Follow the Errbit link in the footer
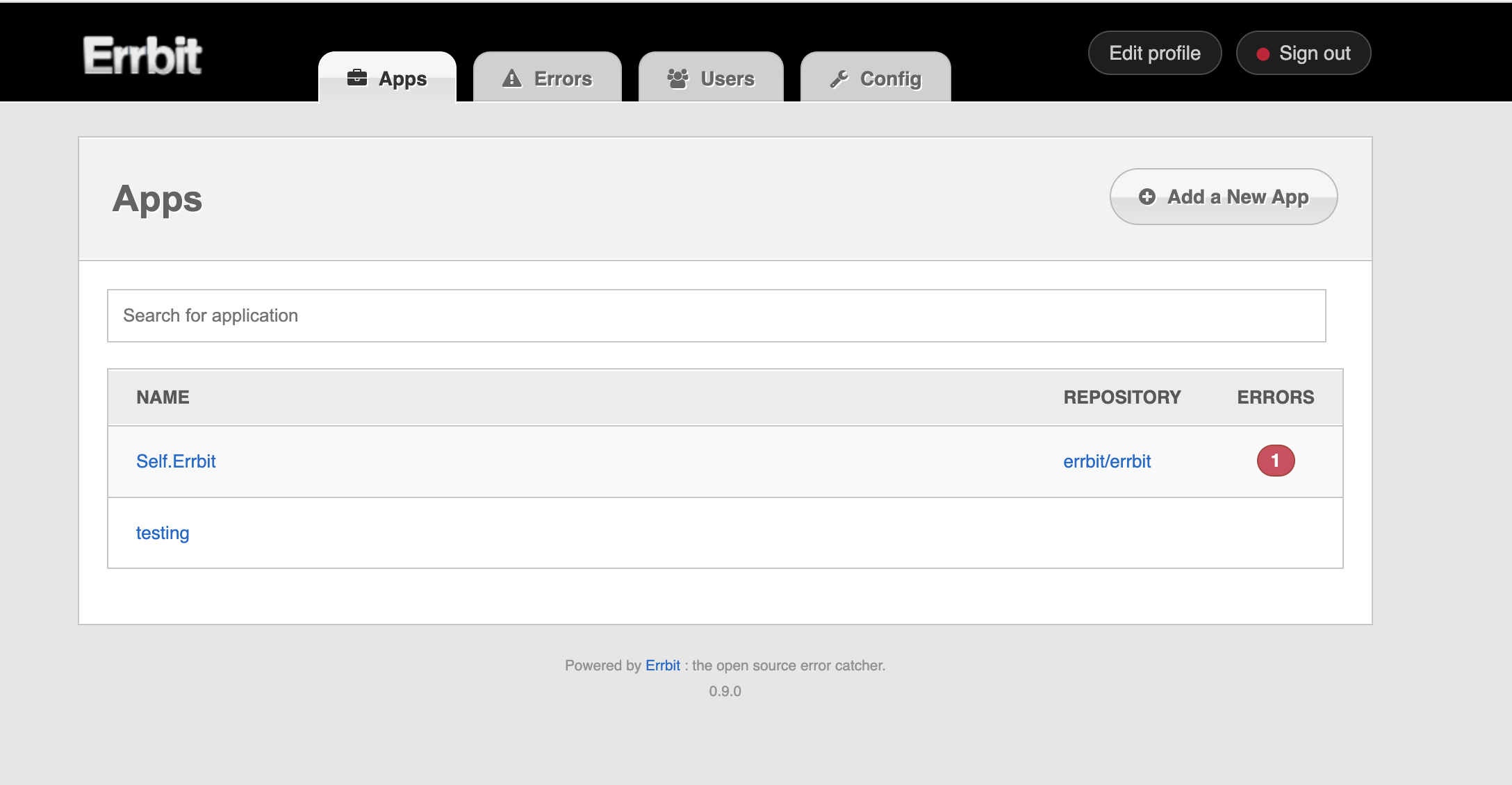1512x785 pixels. (x=663, y=666)
